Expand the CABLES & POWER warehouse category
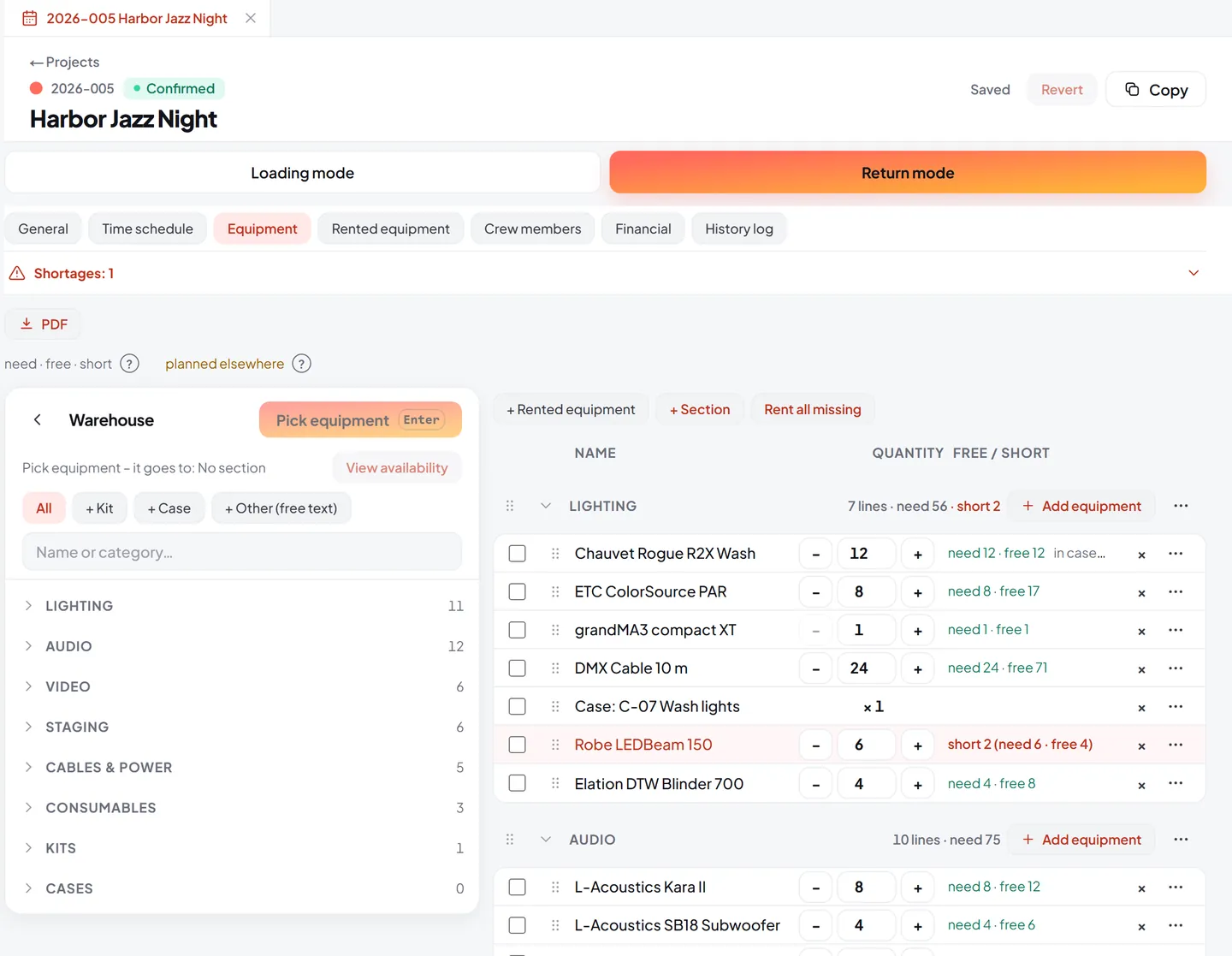The image size is (1232, 956). pyautogui.click(x=28, y=767)
